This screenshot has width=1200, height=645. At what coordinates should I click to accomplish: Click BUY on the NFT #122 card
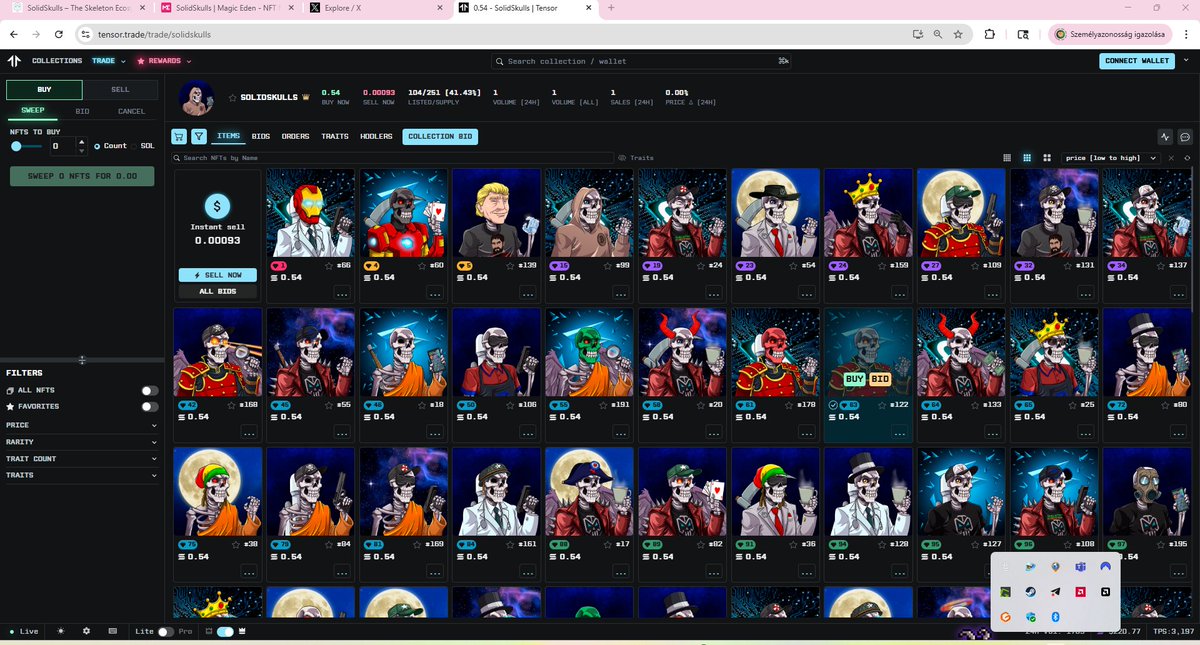coord(854,379)
